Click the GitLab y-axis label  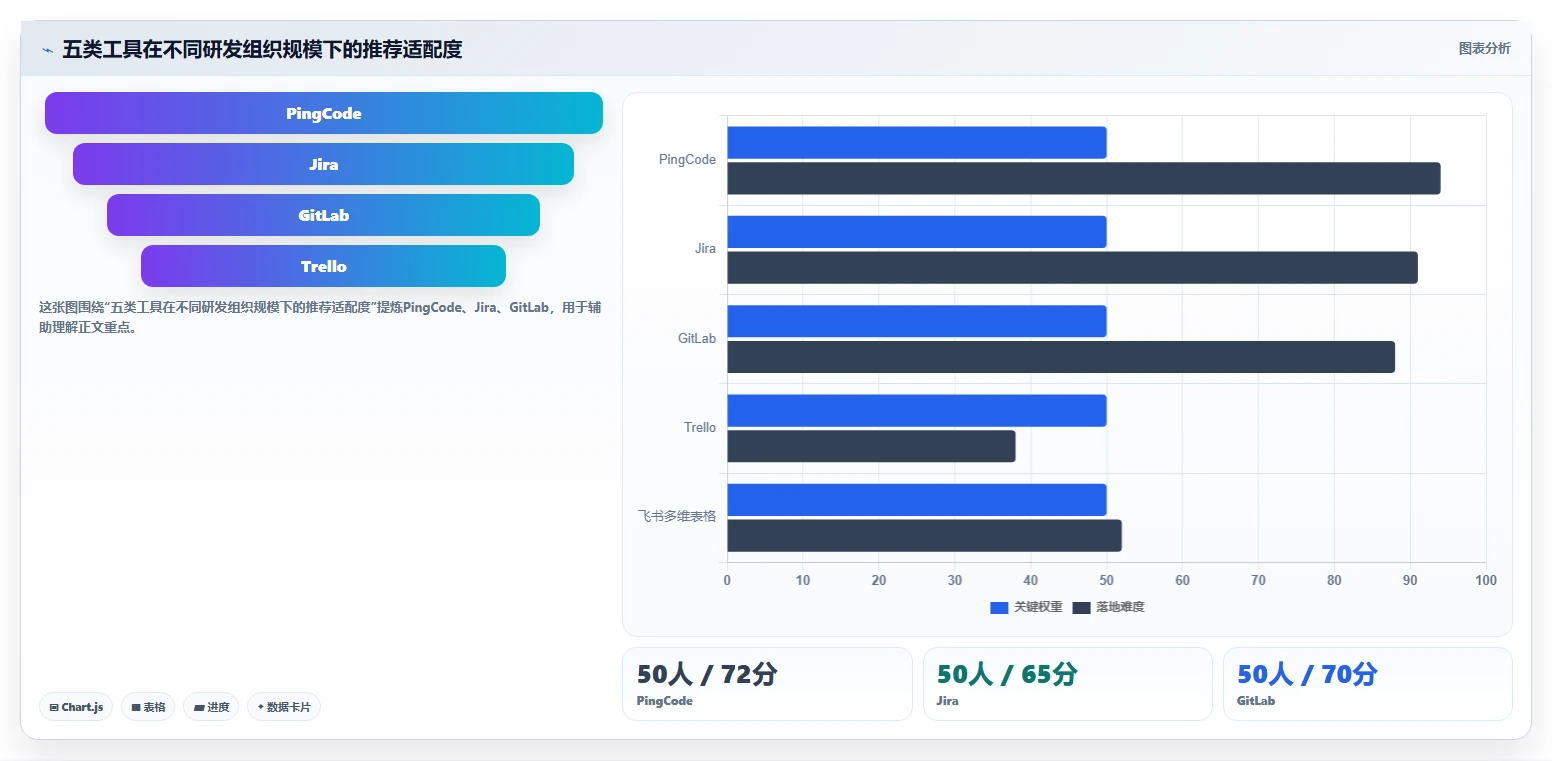(697, 339)
